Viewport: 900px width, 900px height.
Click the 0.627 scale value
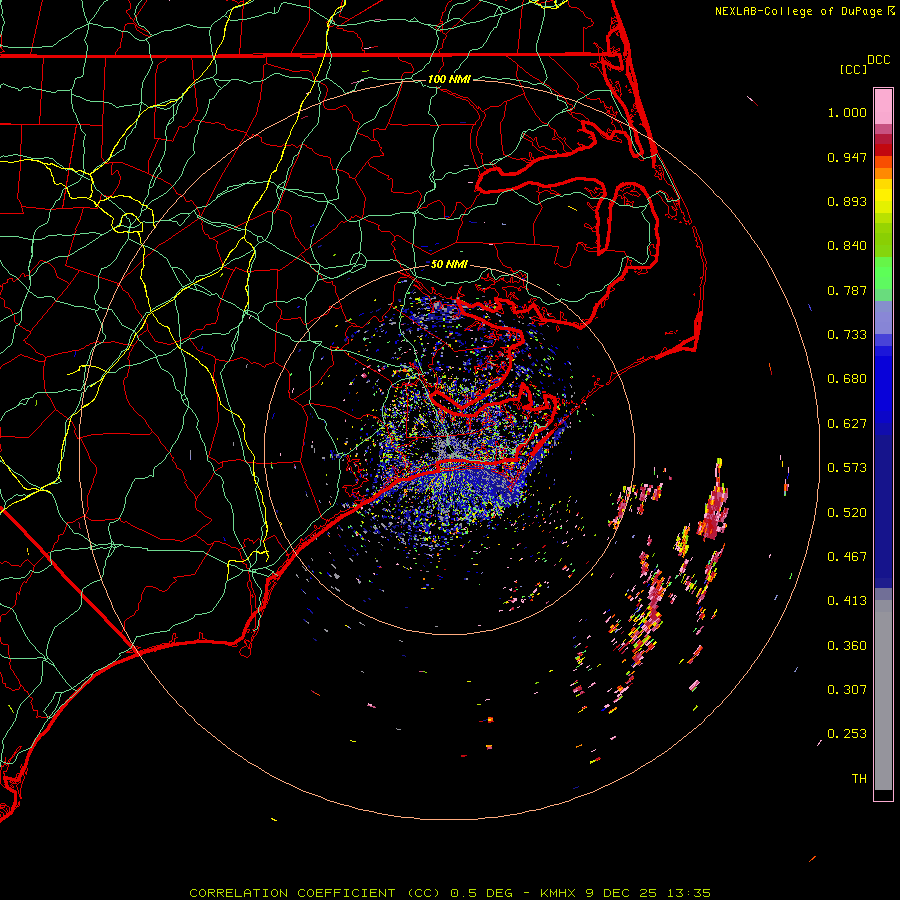847,424
